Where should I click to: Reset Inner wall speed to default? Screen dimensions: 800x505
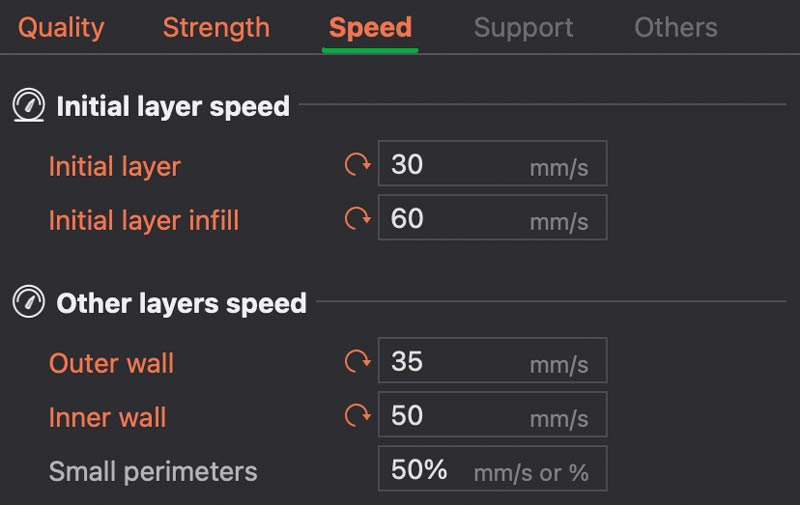pyautogui.click(x=357, y=416)
